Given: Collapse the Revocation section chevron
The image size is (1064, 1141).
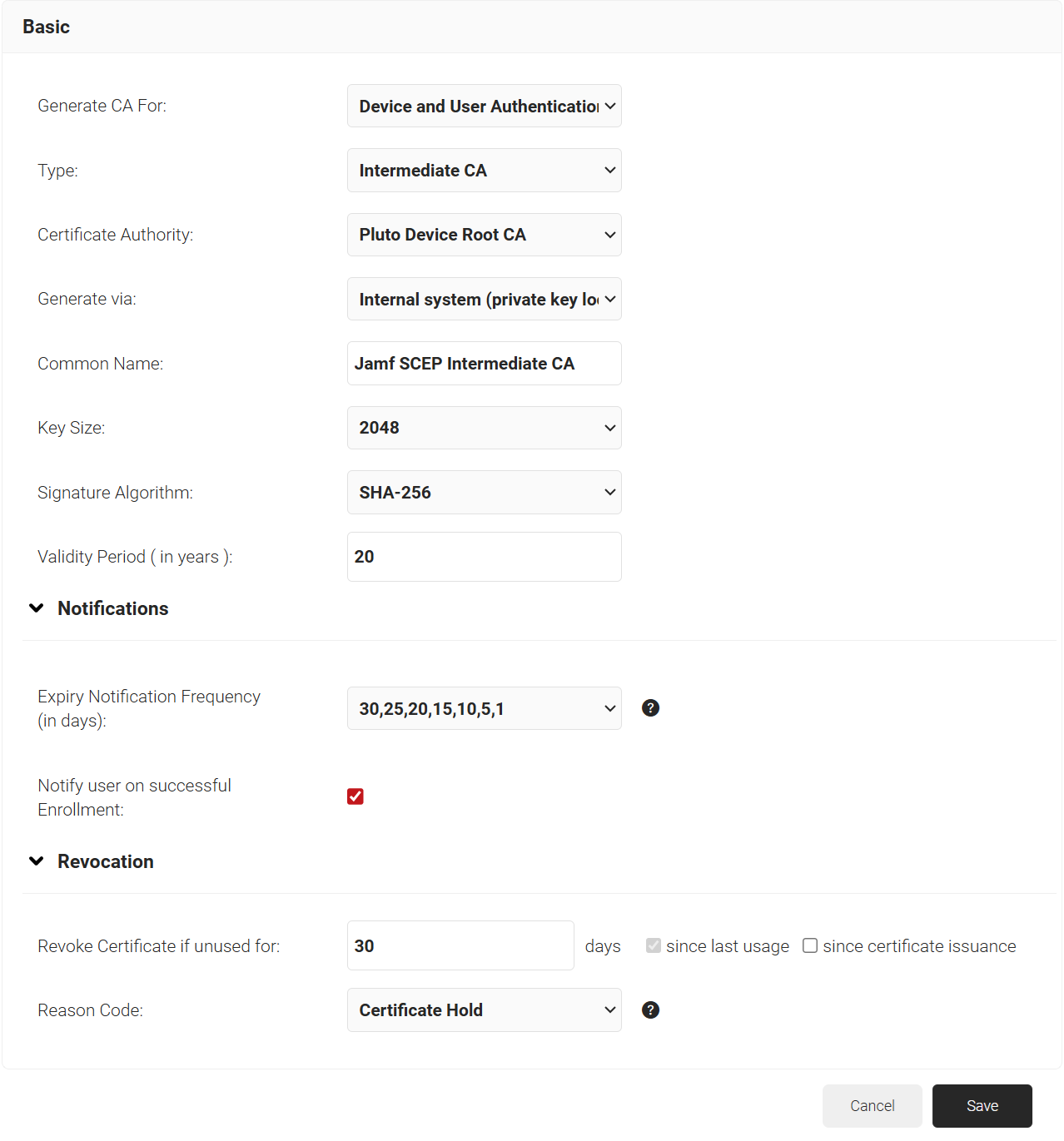Looking at the screenshot, I should 37,861.
